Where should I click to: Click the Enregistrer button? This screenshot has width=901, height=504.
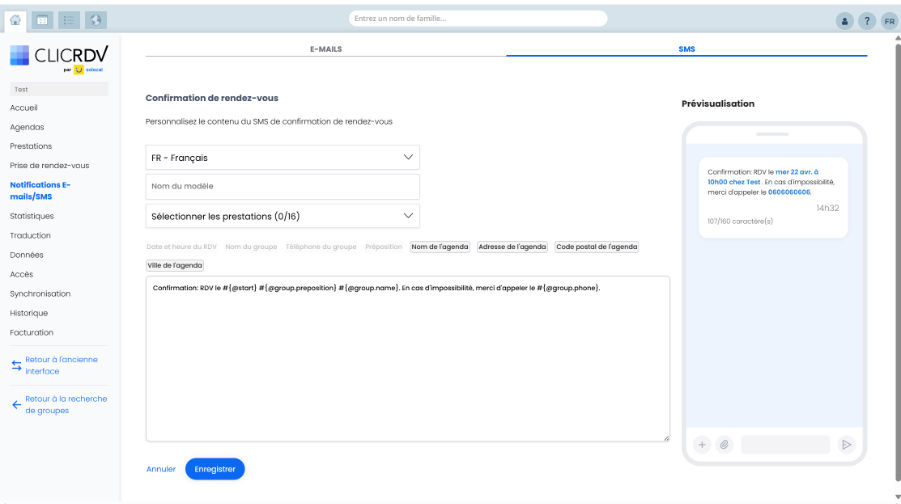(215, 468)
